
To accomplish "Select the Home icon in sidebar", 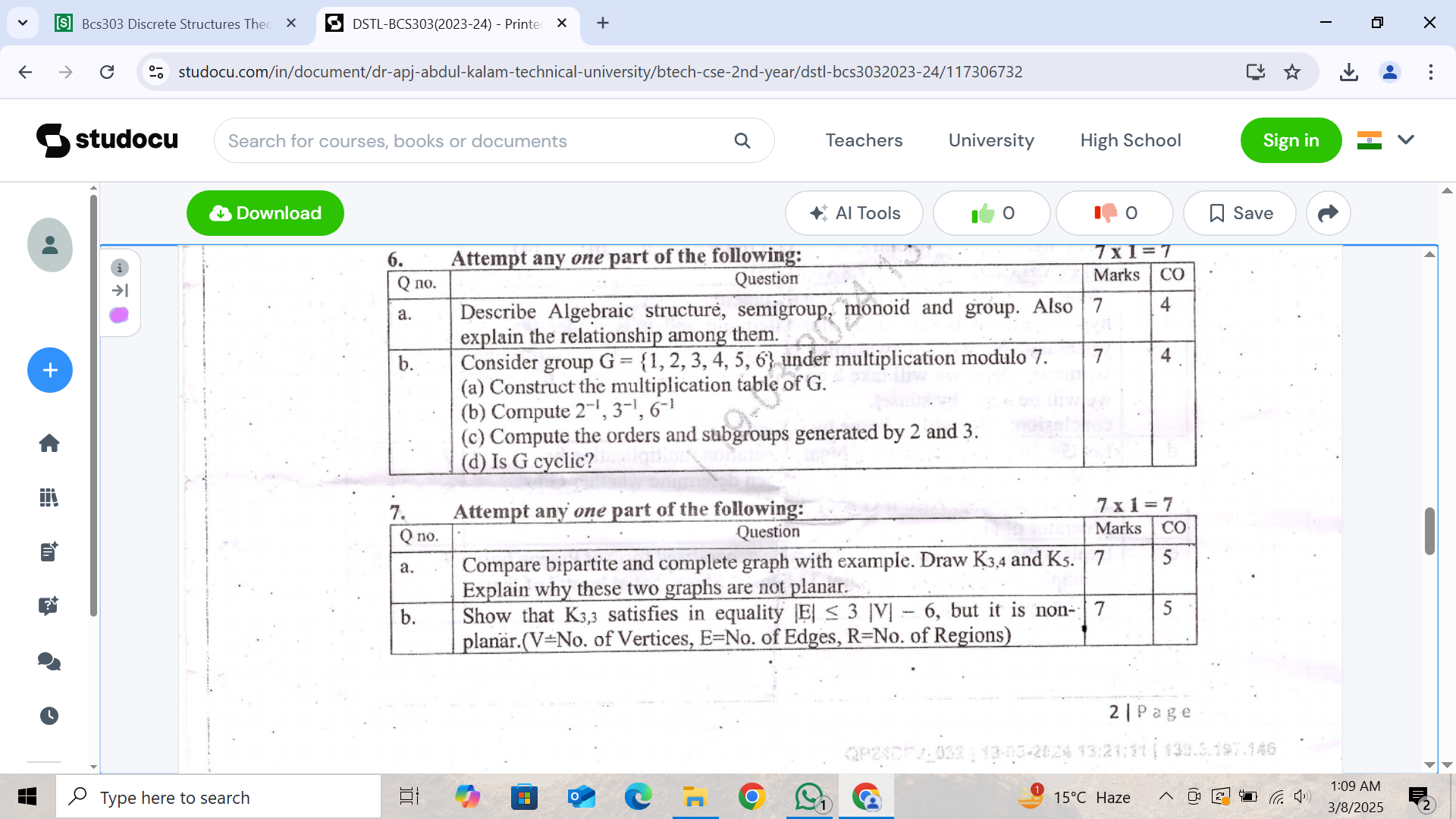I will tap(49, 443).
